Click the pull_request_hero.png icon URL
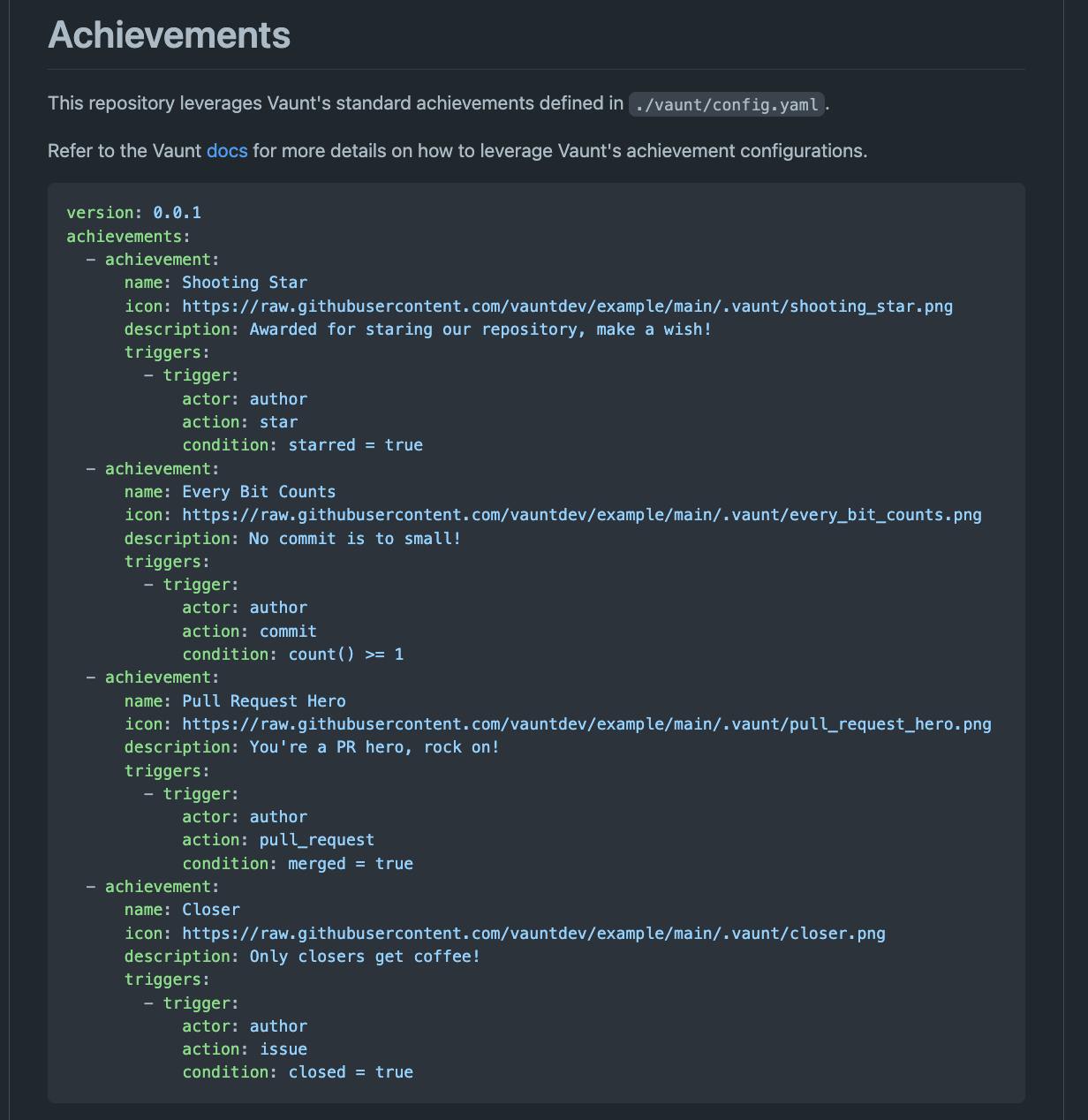Viewport: 1088px width, 1120px height. (x=586, y=724)
